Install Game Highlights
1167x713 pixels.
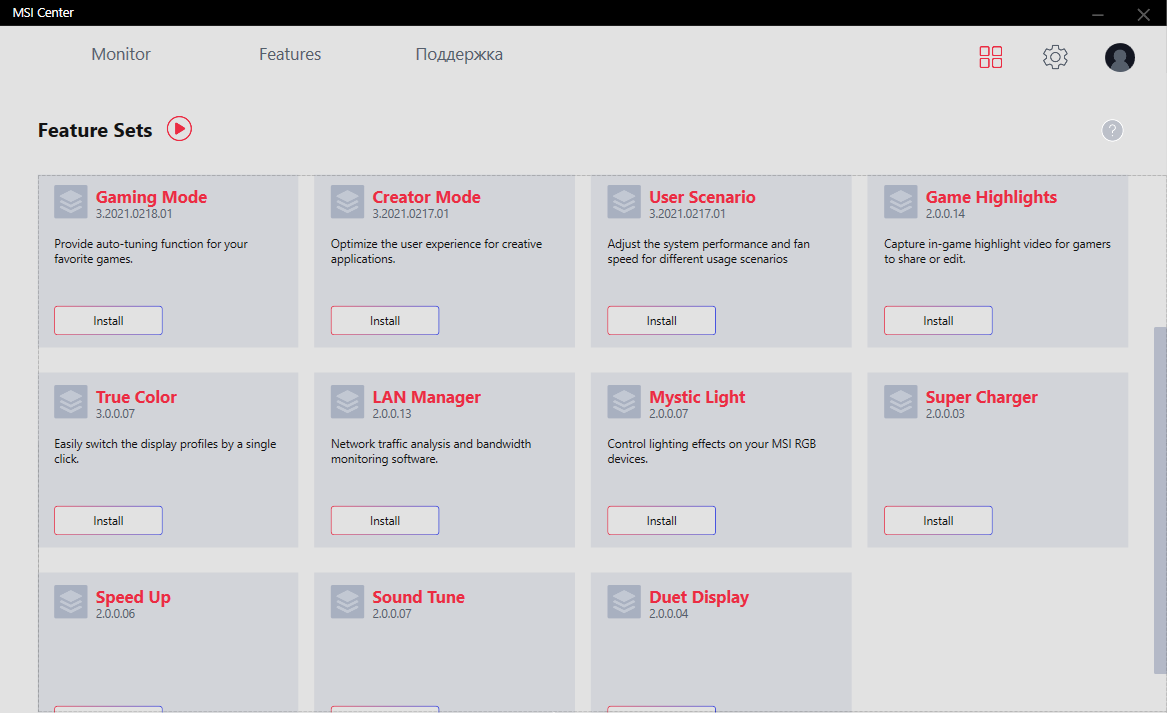938,321
